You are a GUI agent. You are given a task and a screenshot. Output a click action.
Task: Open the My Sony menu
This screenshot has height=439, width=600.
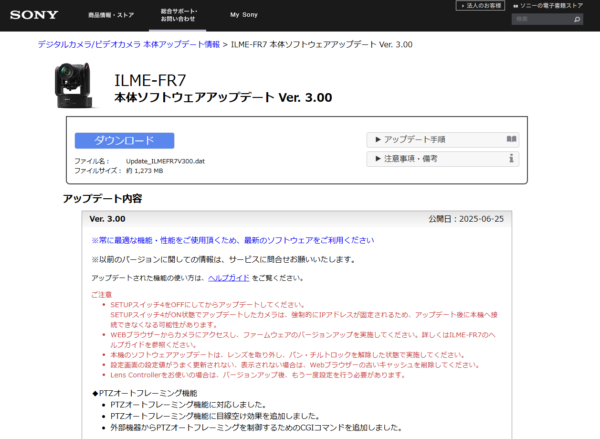point(244,15)
